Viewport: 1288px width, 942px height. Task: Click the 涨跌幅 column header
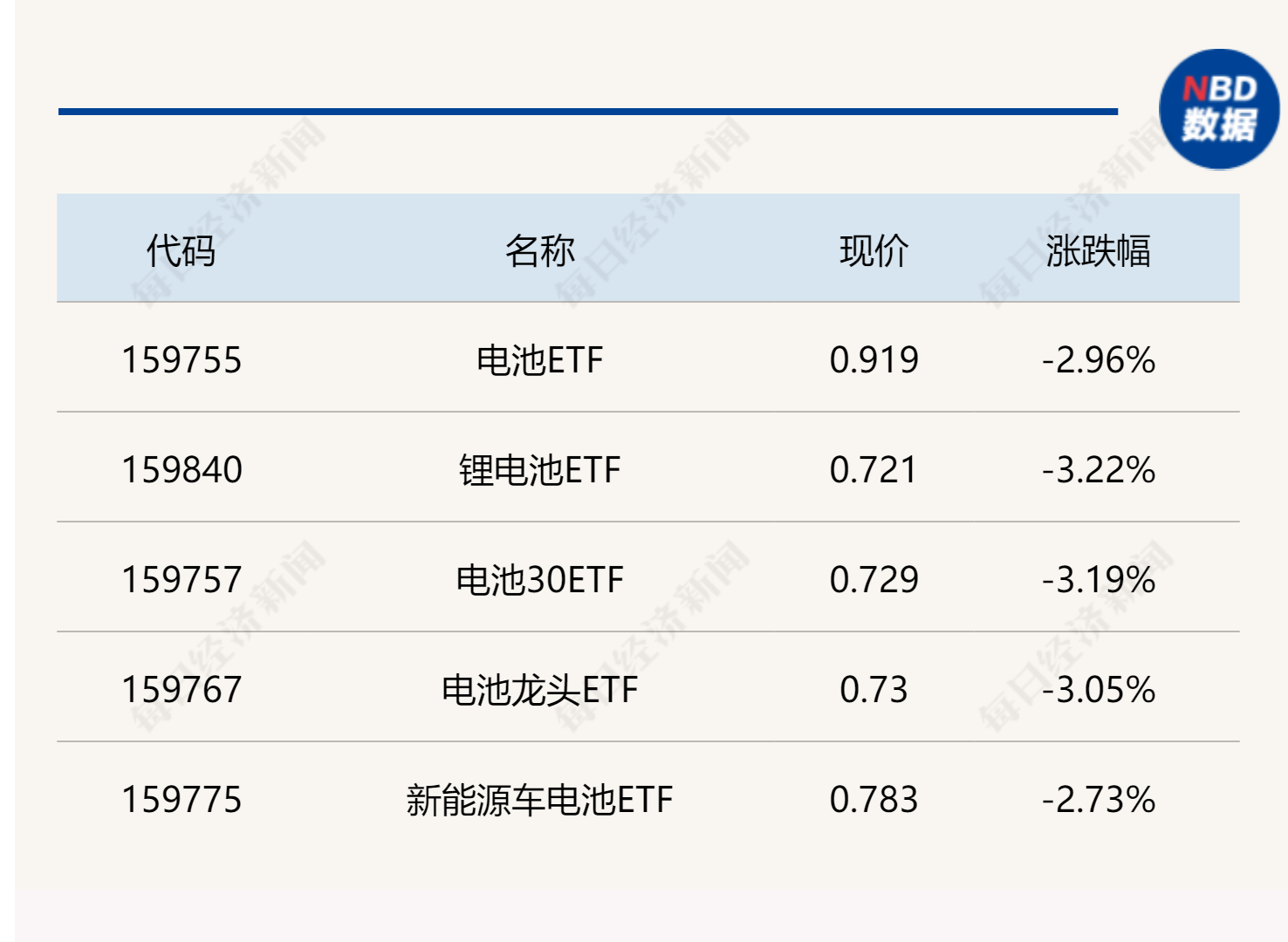[x=1099, y=250]
